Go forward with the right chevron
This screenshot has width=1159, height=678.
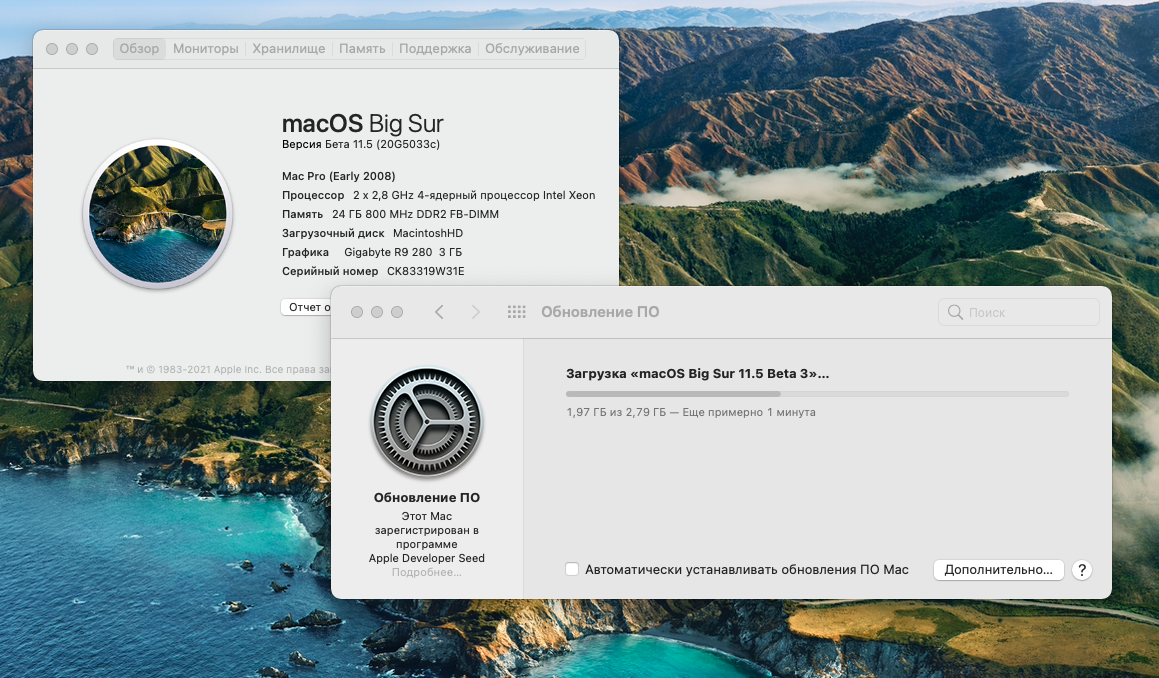click(475, 312)
